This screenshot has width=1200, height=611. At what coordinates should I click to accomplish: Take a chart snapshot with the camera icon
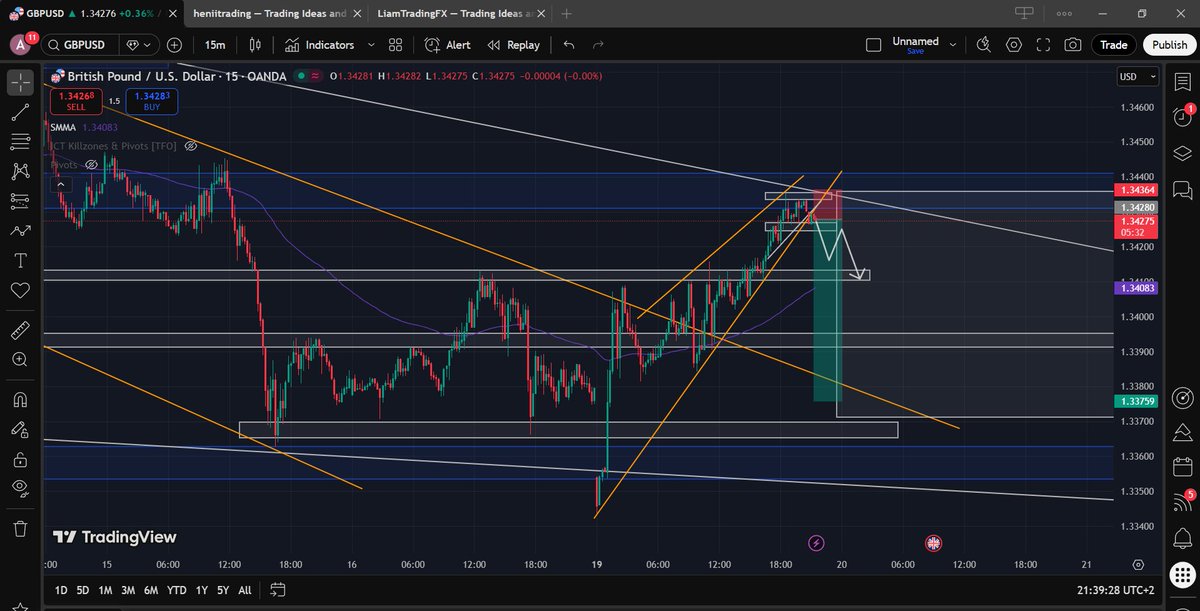pyautogui.click(x=1072, y=45)
